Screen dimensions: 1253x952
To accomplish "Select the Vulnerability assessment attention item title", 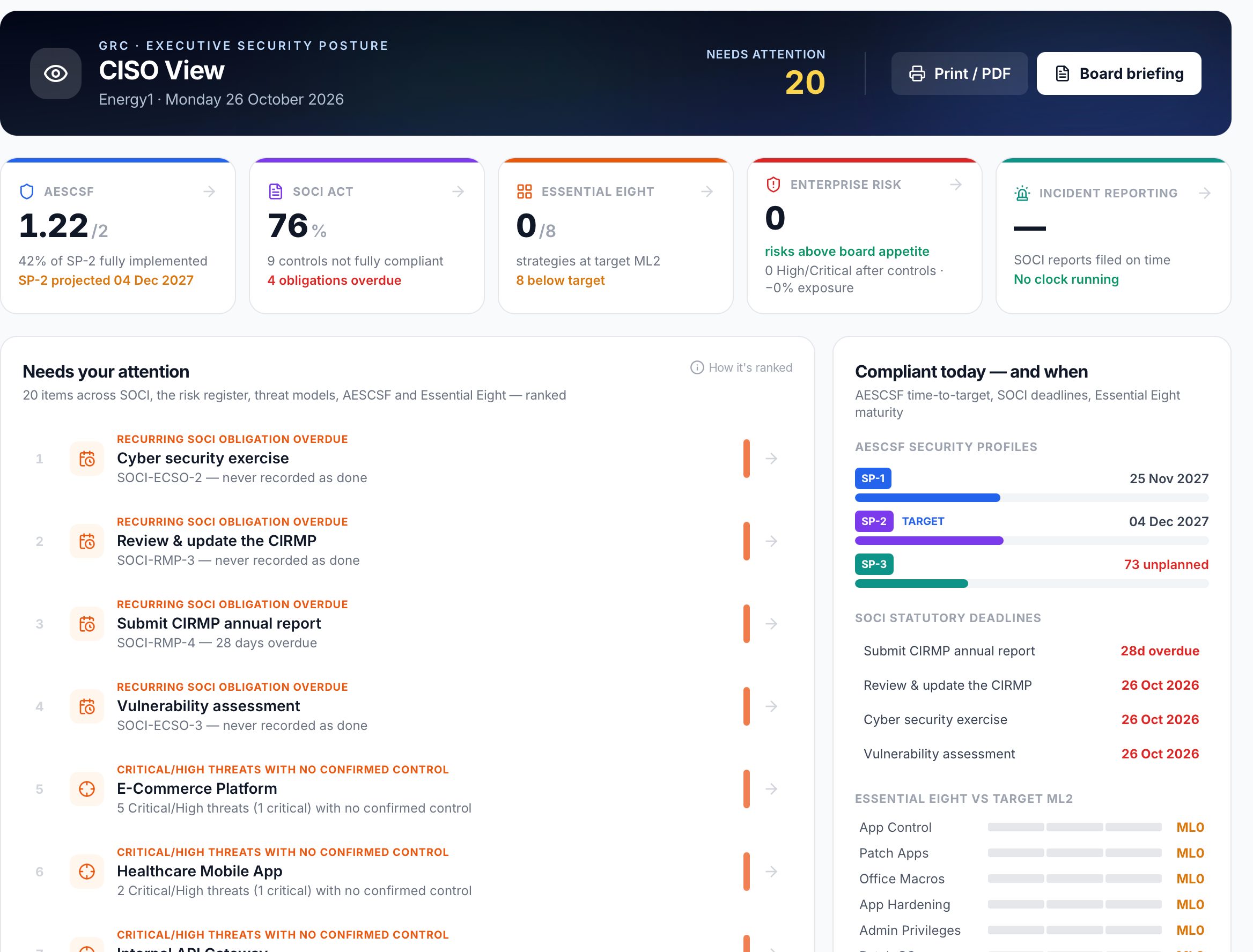I will 209,706.
